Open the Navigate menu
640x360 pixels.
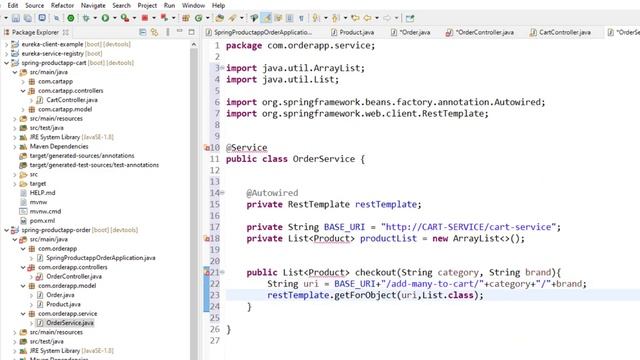point(93,5)
